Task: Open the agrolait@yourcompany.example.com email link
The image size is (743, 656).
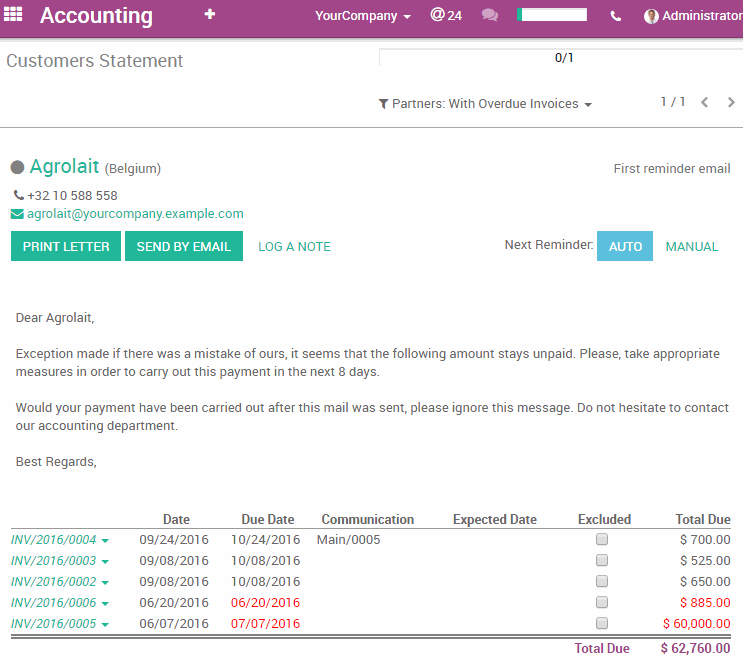Action: (135, 214)
